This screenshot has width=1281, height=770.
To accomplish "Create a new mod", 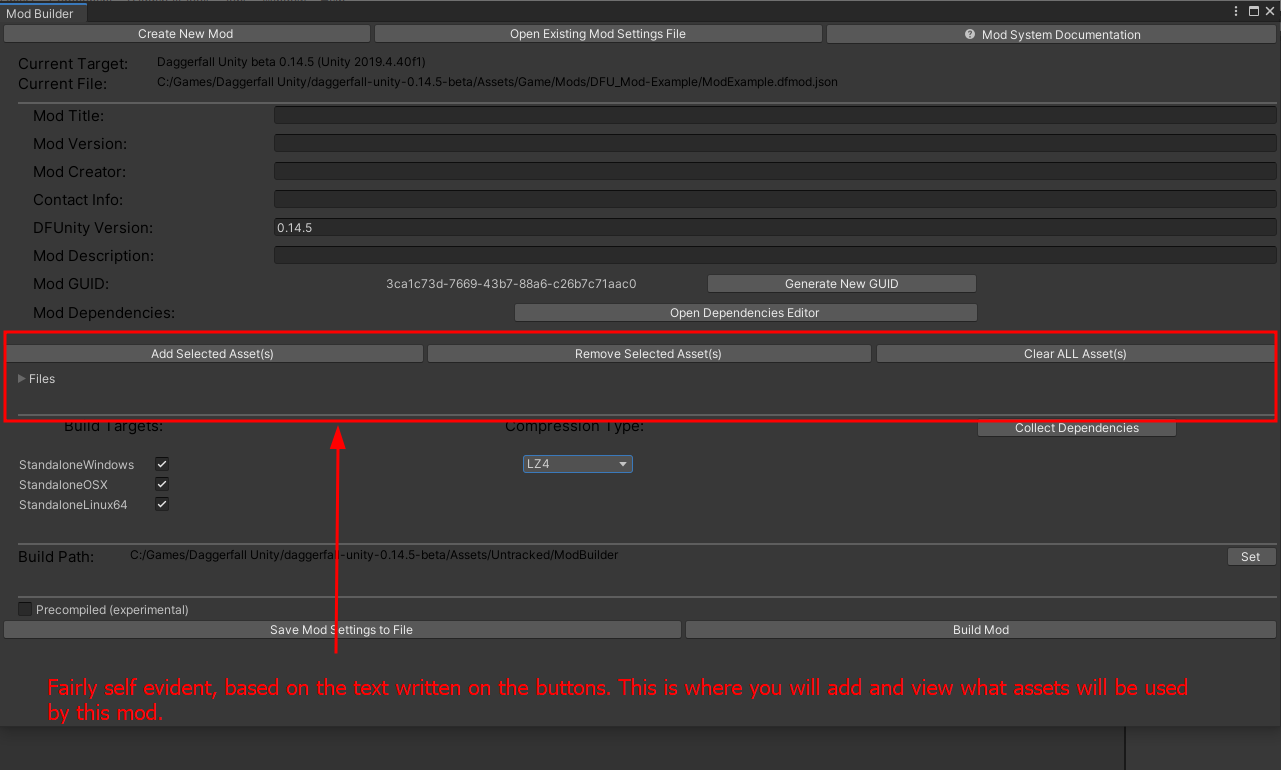I will pyautogui.click(x=186, y=34).
